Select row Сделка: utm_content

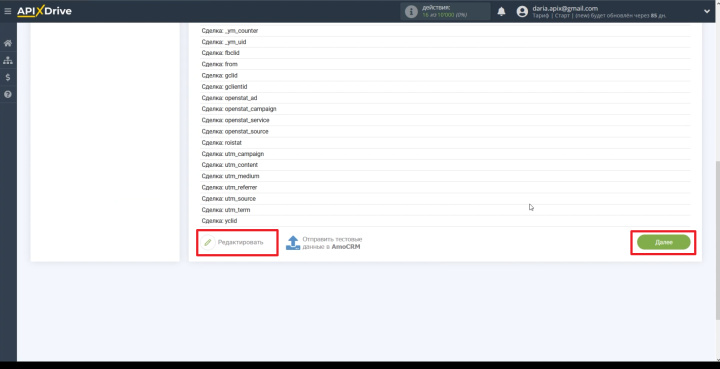click(445, 165)
